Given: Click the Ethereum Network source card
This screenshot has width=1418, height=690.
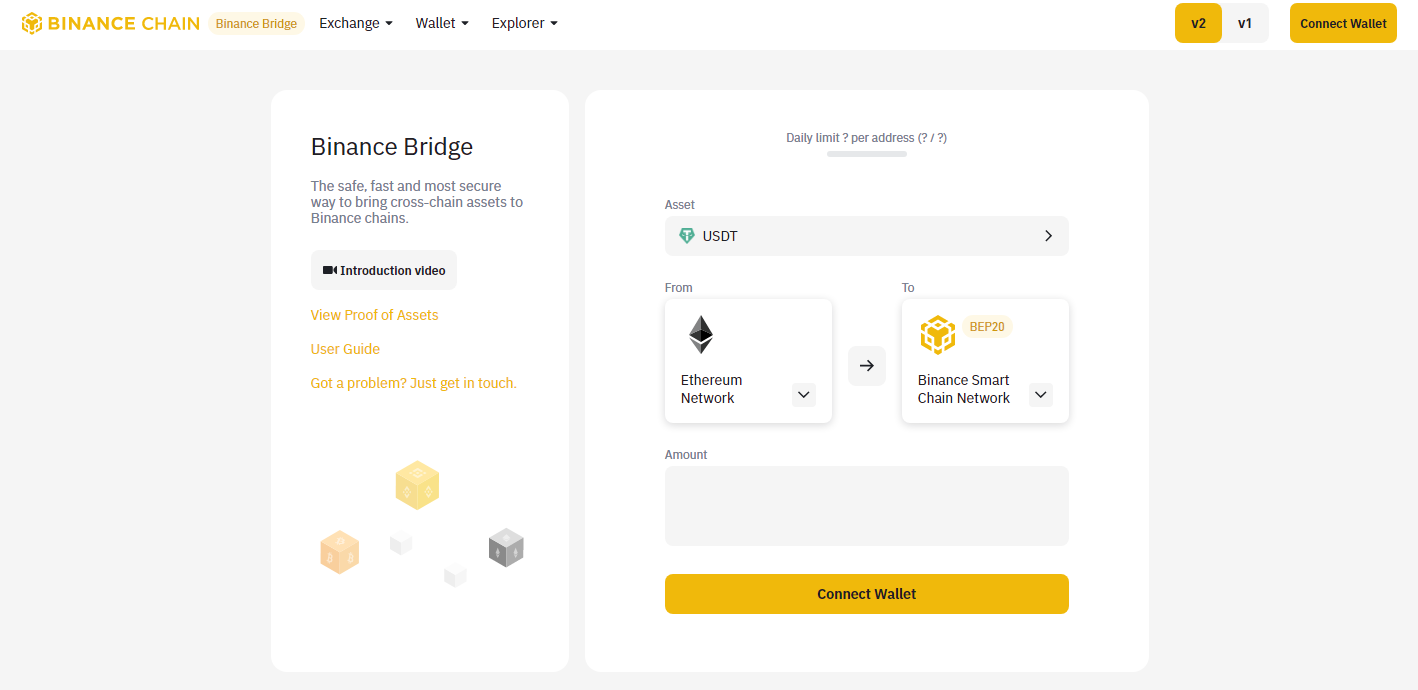Looking at the screenshot, I should click(748, 361).
